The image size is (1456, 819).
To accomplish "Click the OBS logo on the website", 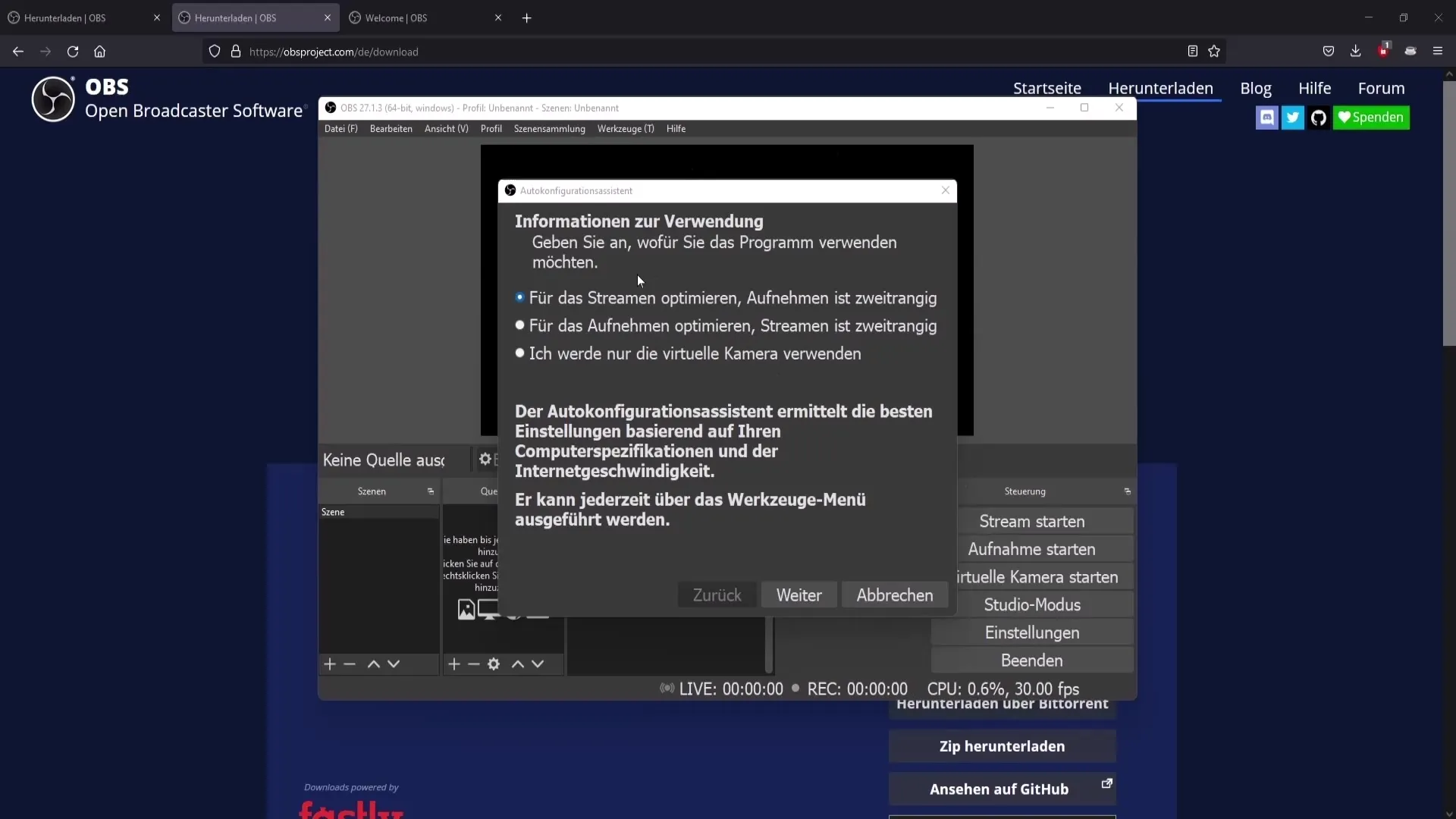I will point(53,99).
